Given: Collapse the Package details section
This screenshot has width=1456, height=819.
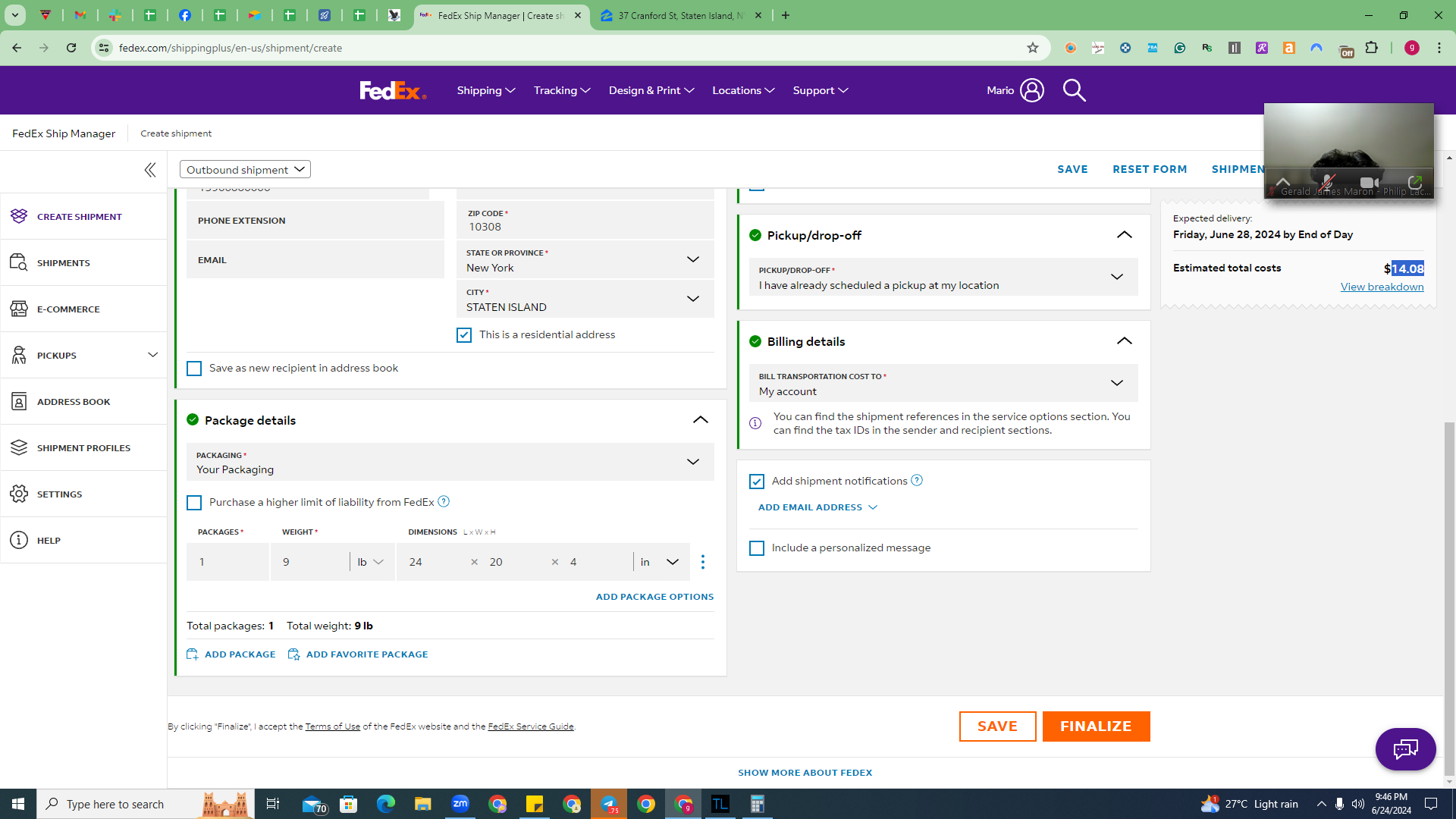Looking at the screenshot, I should (x=701, y=420).
